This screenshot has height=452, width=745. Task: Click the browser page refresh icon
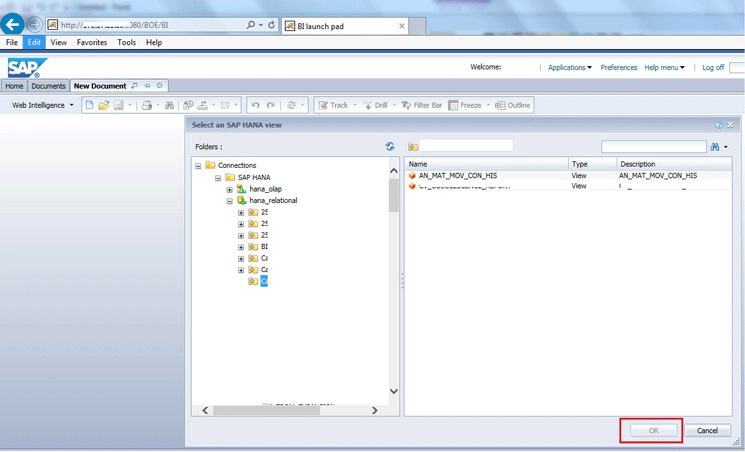pyautogui.click(x=271, y=25)
